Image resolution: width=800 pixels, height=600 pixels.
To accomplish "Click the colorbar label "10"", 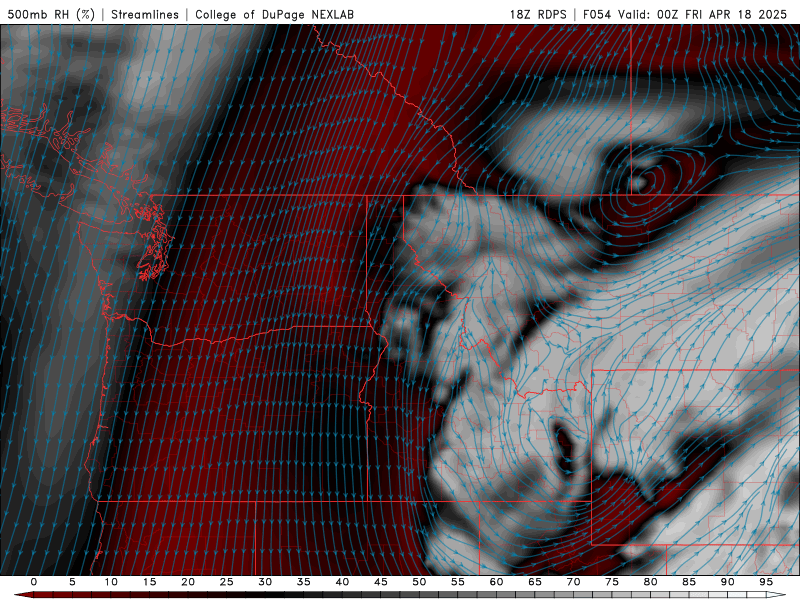I will click(x=111, y=582).
